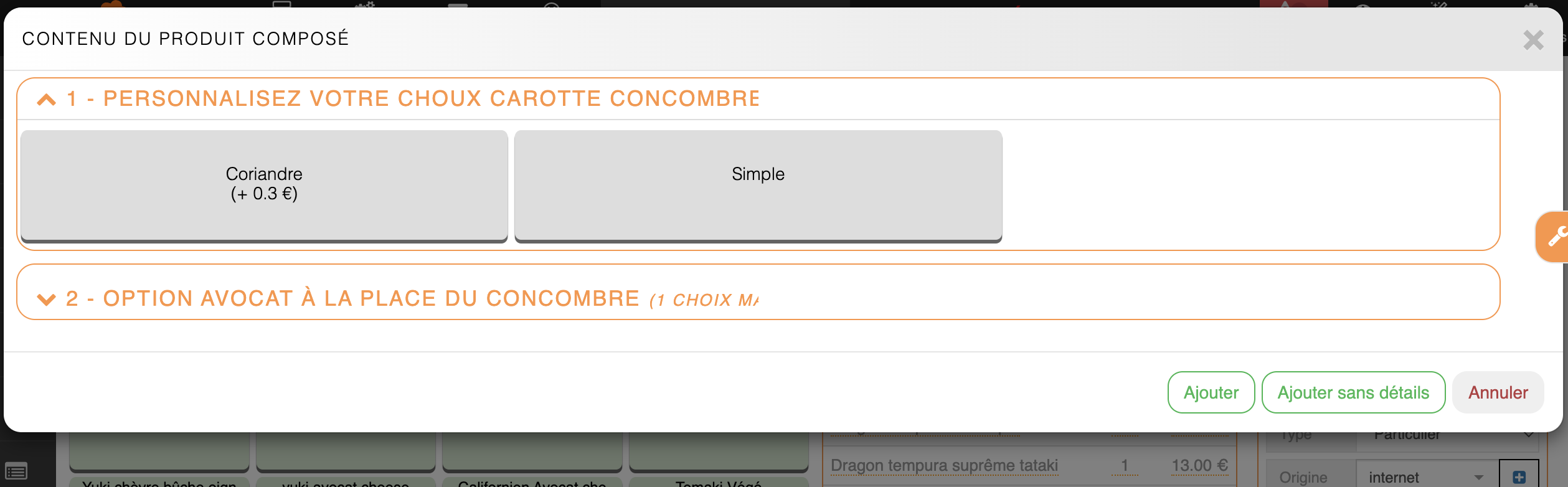Click the plus icon beside Origine
The height and width of the screenshot is (487, 1568).
tap(1519, 477)
